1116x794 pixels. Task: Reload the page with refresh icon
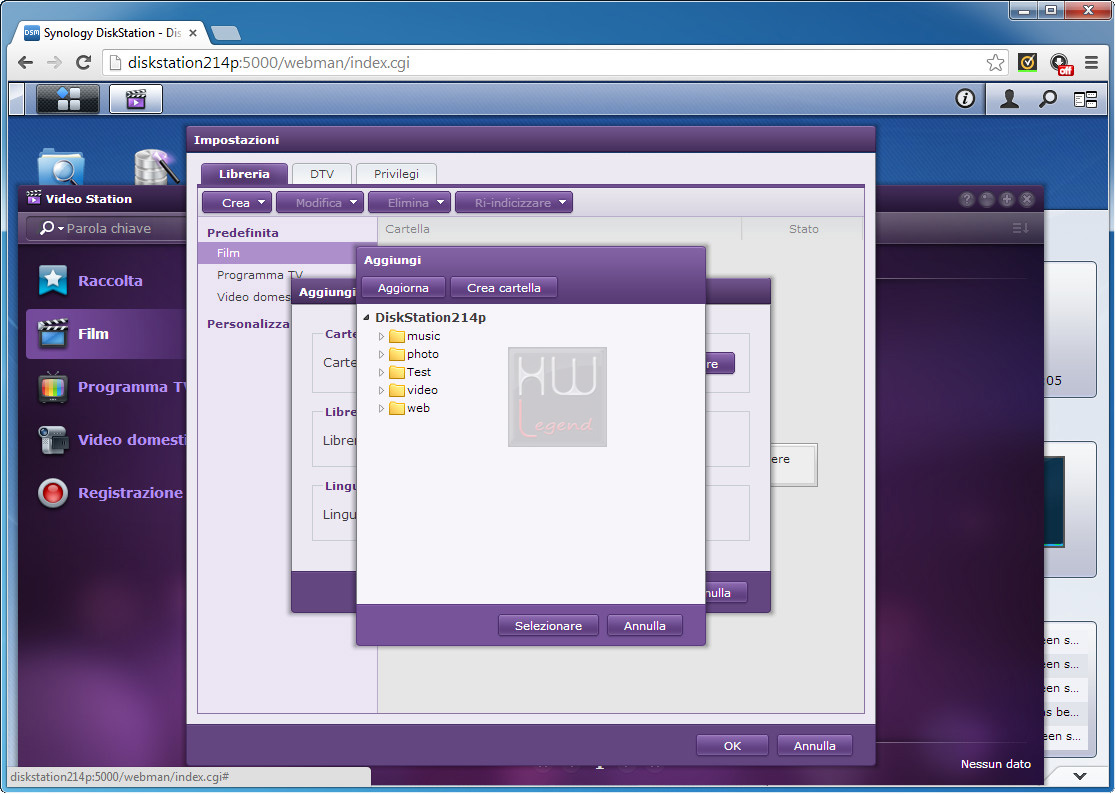[83, 63]
